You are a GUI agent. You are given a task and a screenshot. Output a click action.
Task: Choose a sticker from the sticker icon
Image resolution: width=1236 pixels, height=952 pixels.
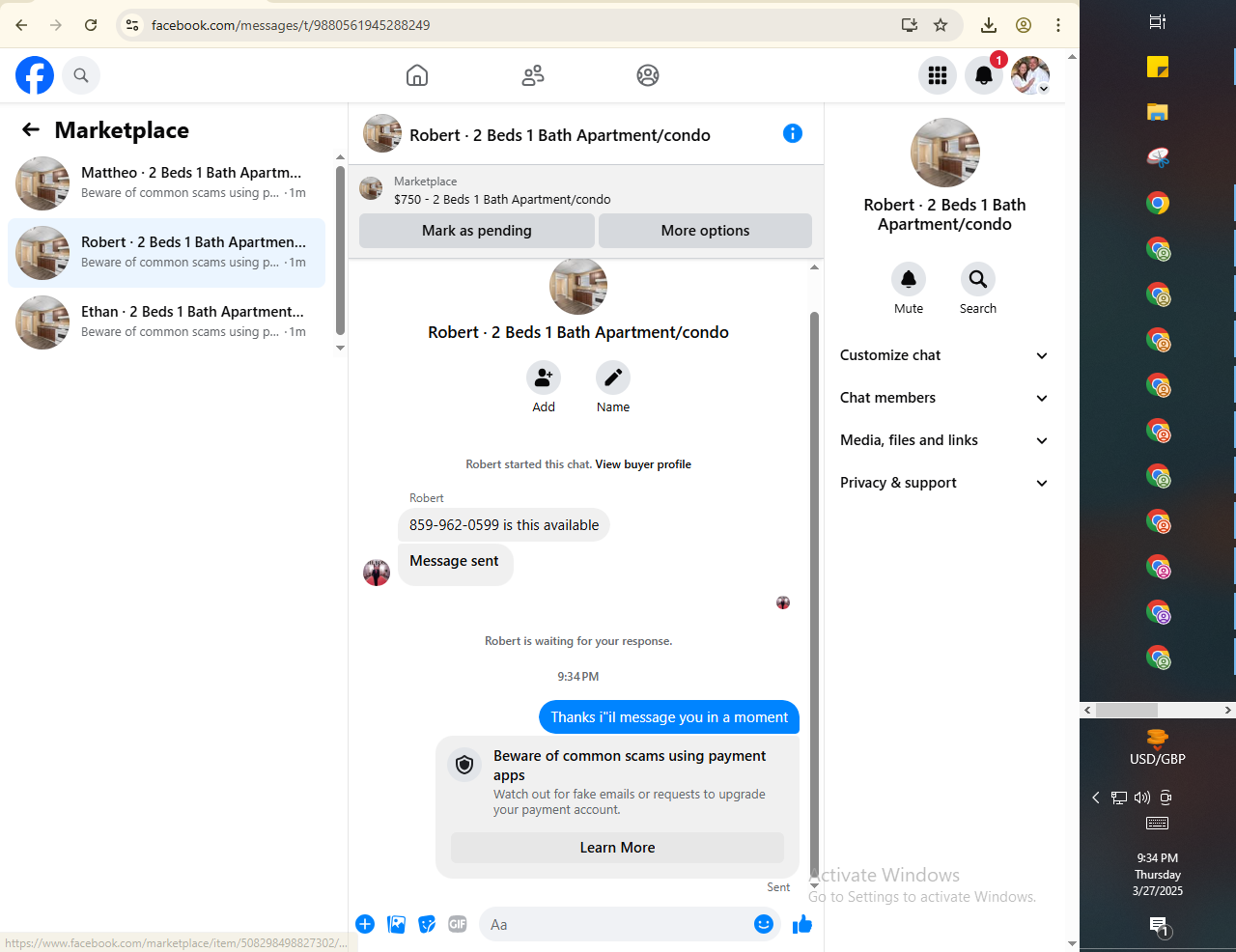point(427,924)
